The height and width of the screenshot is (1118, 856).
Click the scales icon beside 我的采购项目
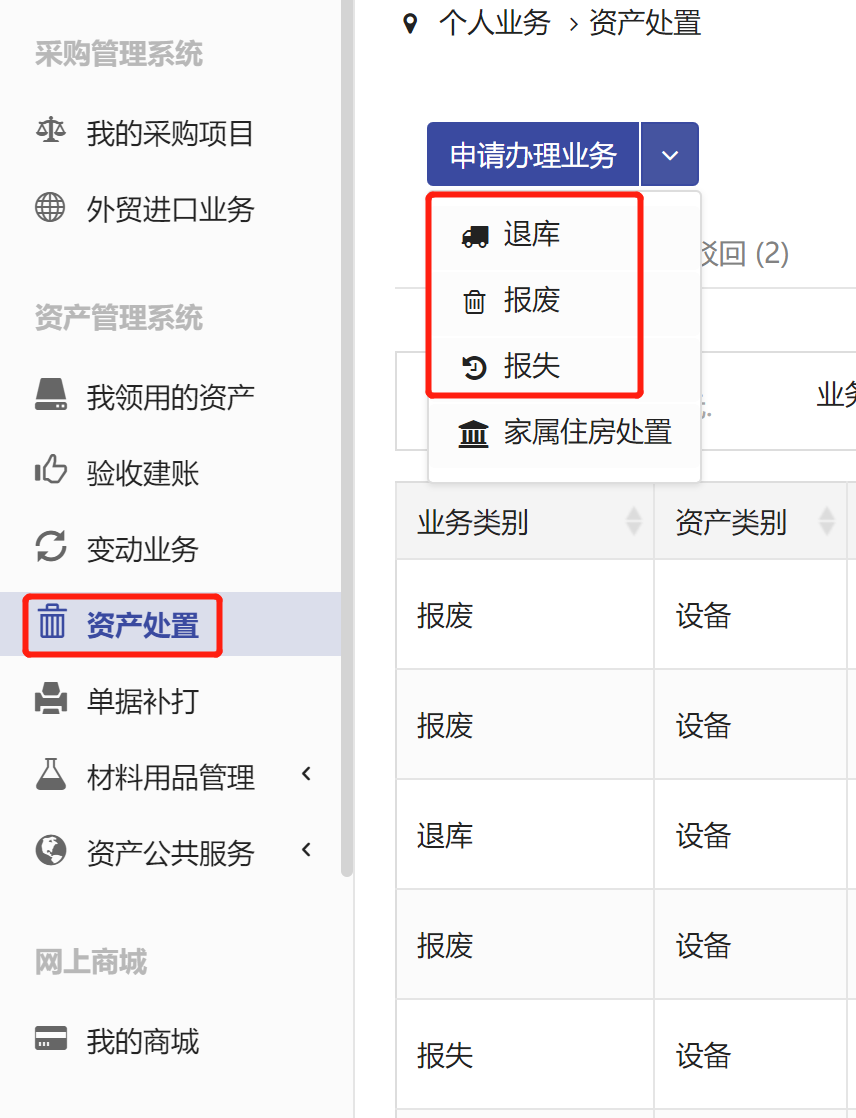[50, 131]
